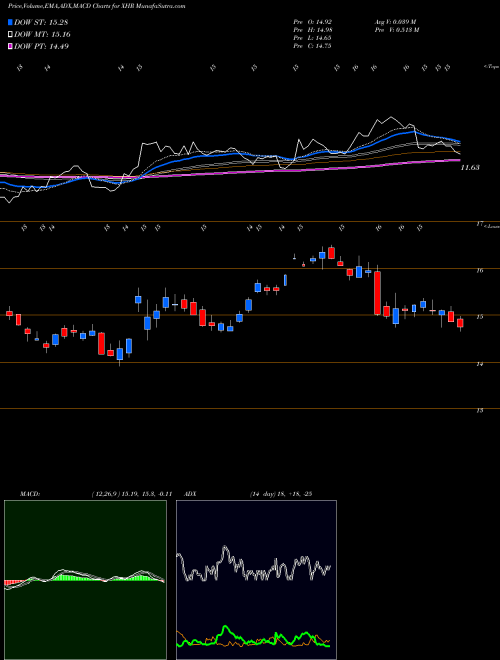This screenshot has width=500, height=660.
Task: Open the green MACD indicator chart
Action: click(x=85, y=580)
